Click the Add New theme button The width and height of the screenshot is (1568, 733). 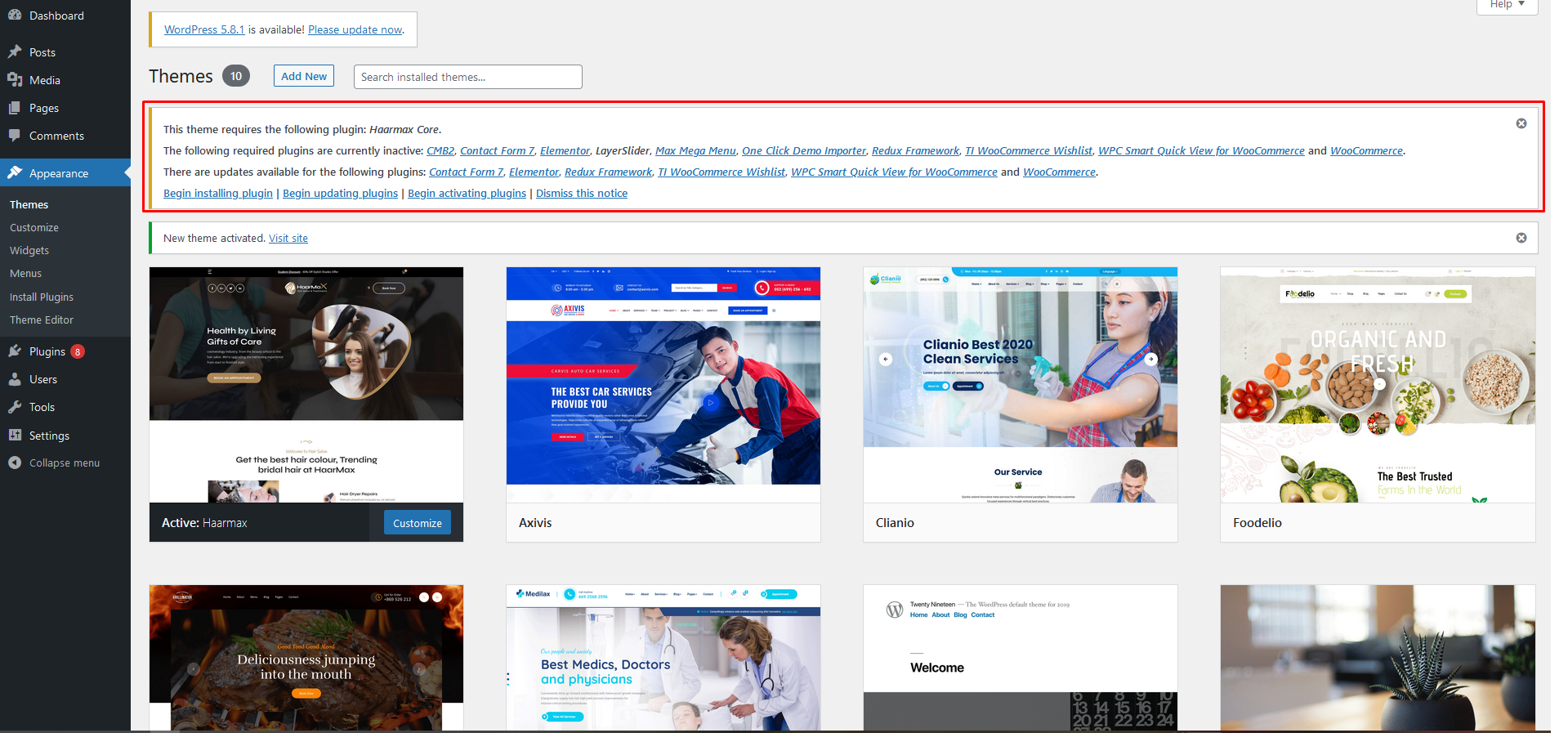304,76
